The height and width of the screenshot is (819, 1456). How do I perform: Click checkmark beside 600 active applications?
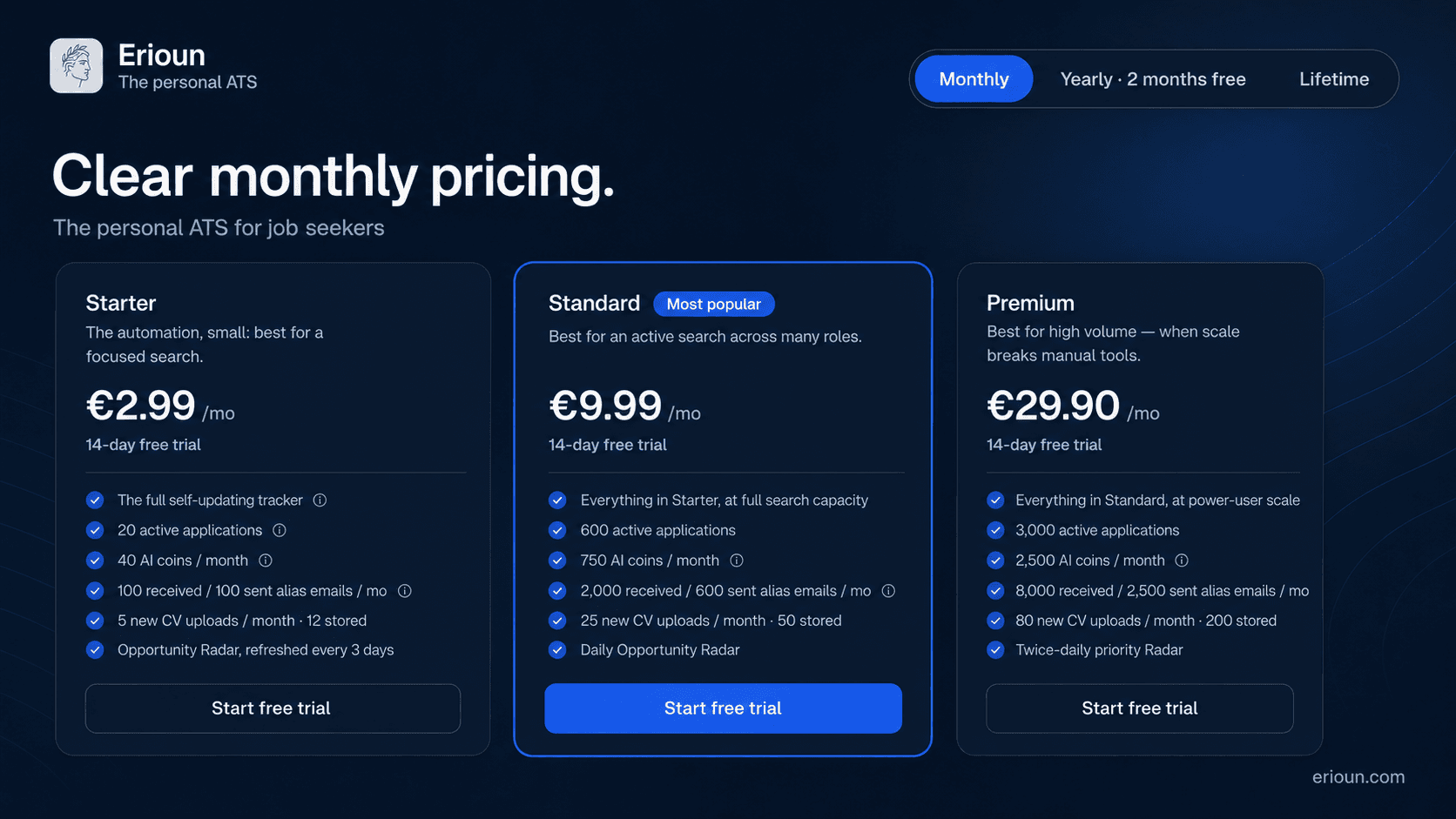(x=557, y=530)
